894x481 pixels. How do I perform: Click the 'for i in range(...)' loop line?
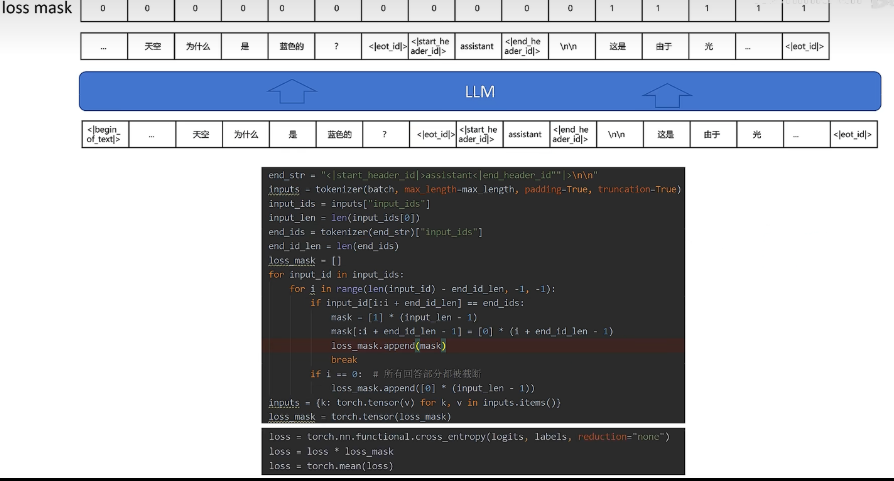click(422, 289)
